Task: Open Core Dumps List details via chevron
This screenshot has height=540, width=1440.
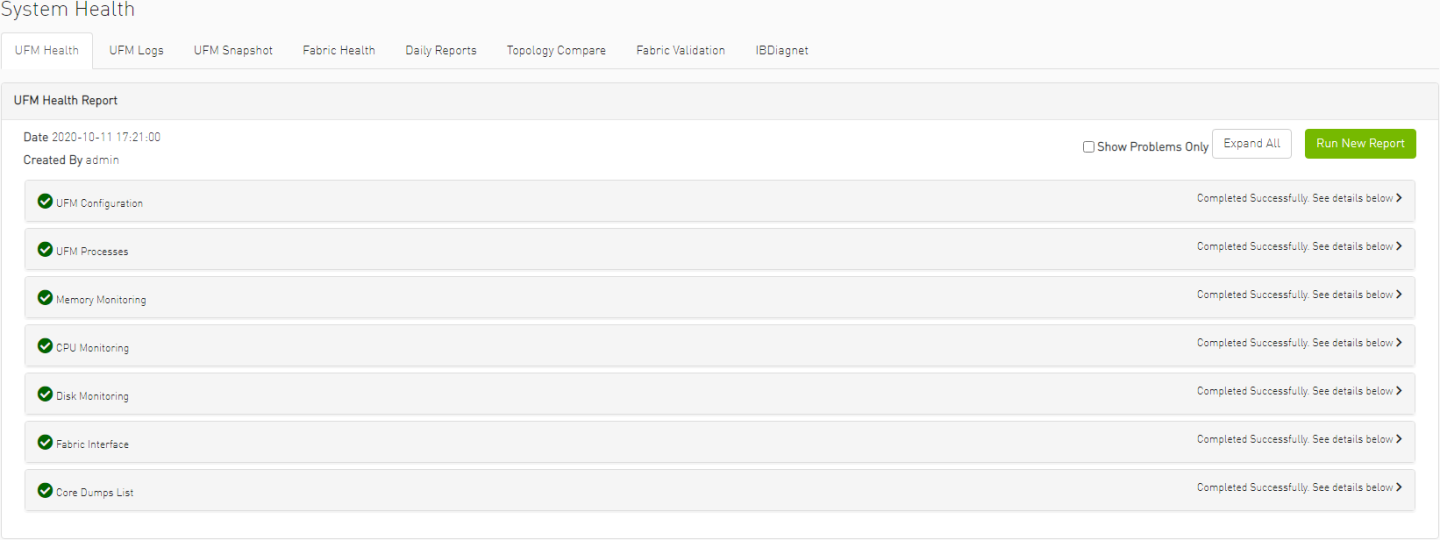Action: pyautogui.click(x=1399, y=487)
